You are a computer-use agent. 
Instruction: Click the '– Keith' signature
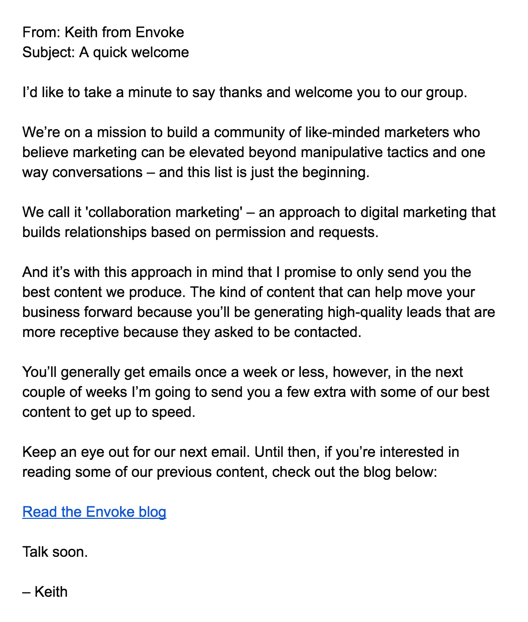pyautogui.click(x=45, y=592)
